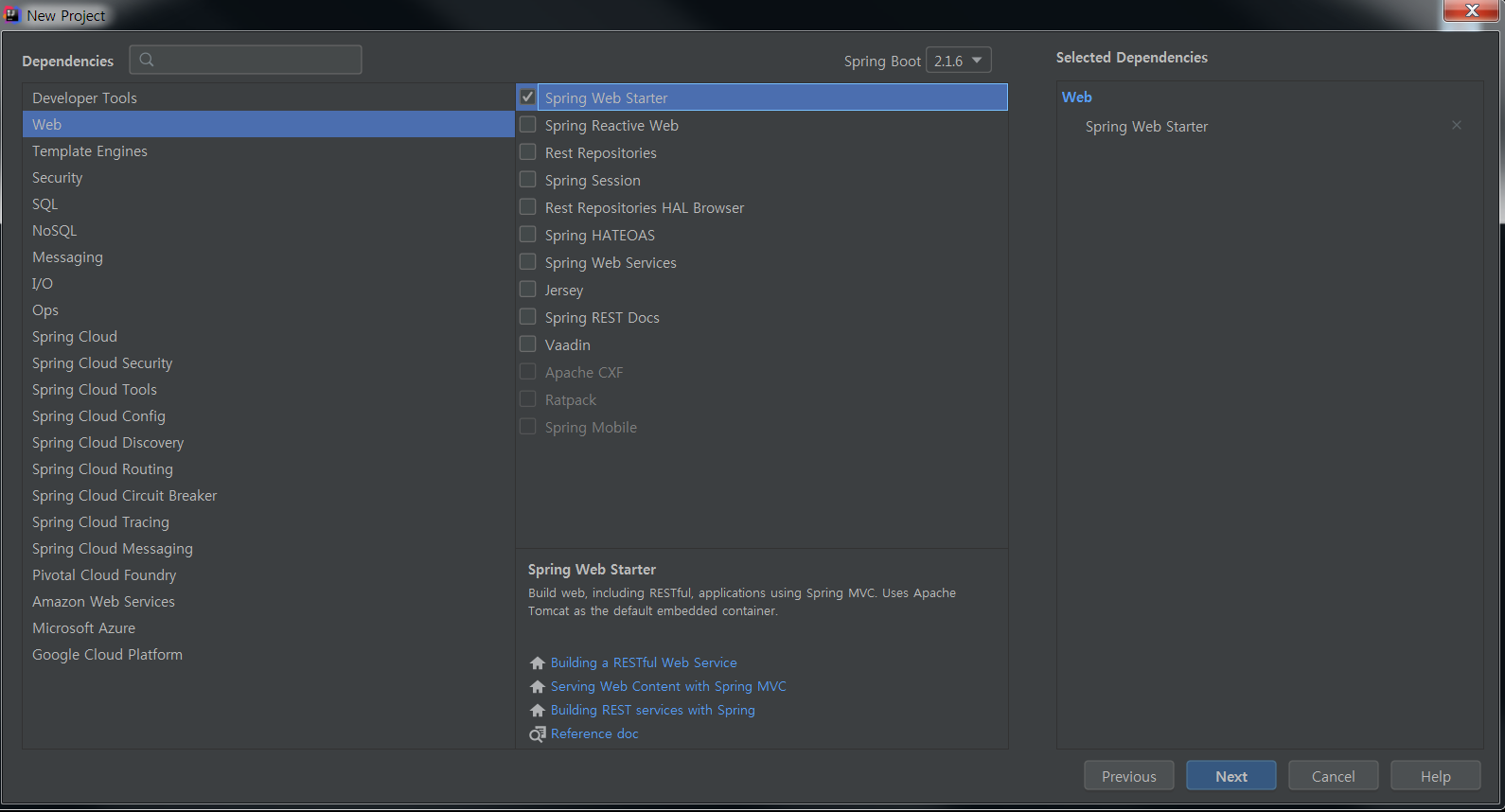This screenshot has width=1505, height=812.
Task: Tick the Rest Repositories checkbox
Action: point(528,151)
